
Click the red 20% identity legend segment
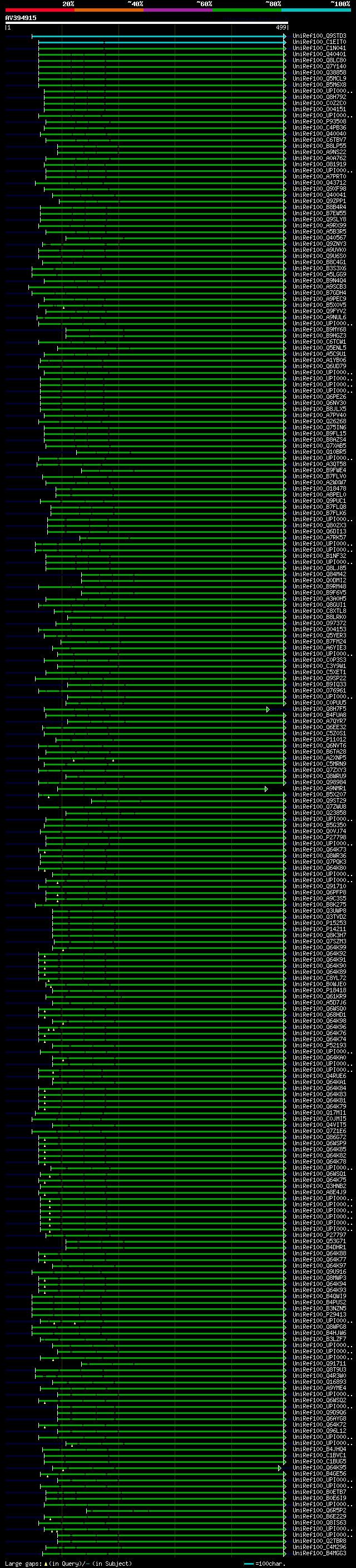40,10
